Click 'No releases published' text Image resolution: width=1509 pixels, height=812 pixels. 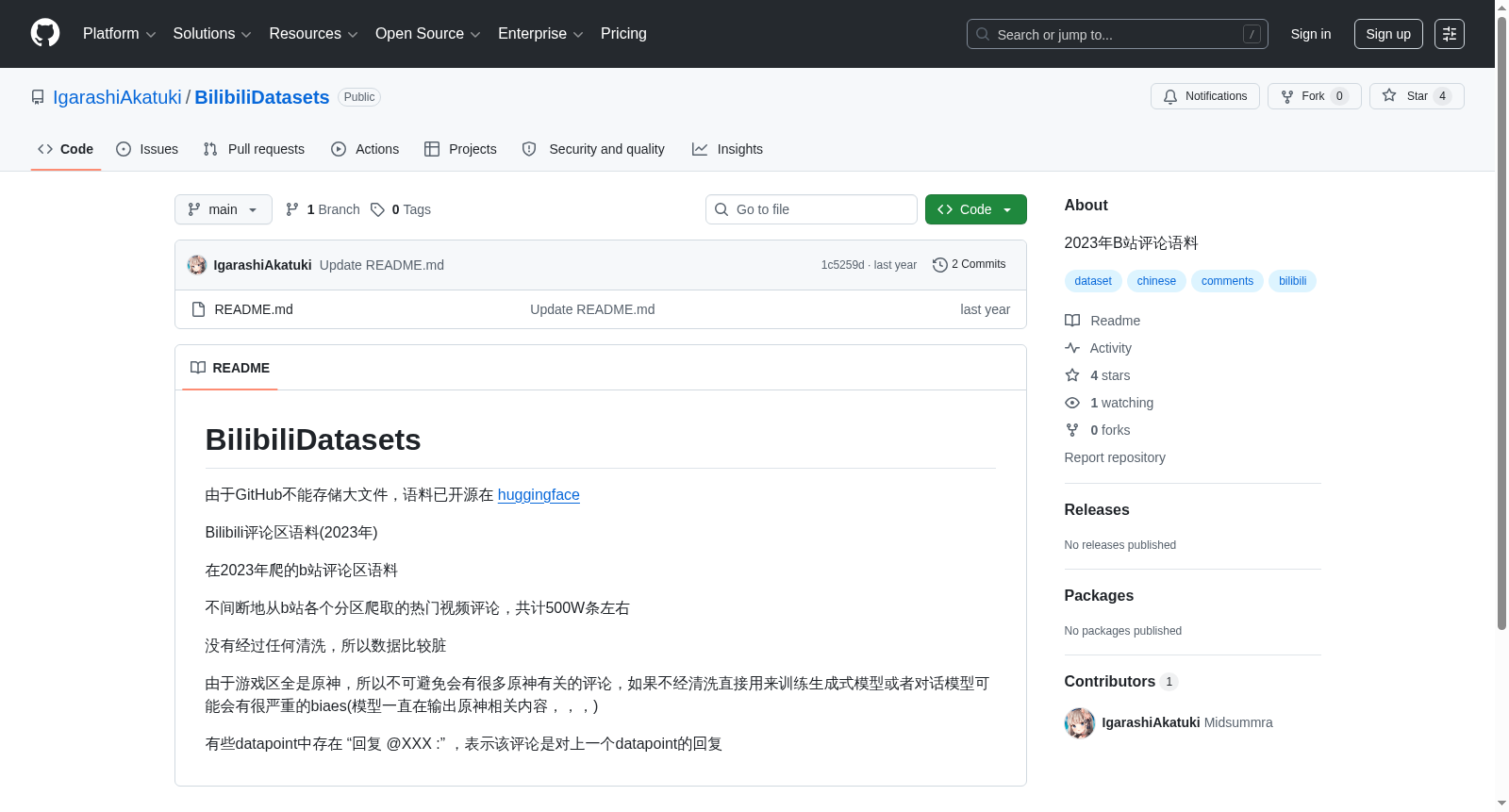point(1120,545)
